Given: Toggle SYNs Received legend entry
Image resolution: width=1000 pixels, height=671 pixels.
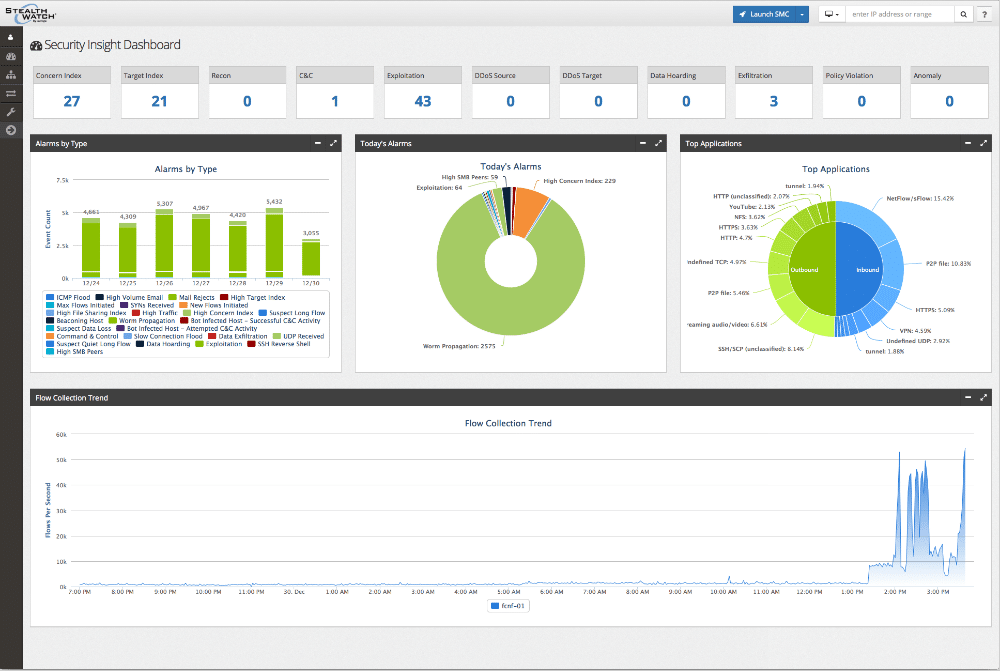Looking at the screenshot, I should (147, 305).
